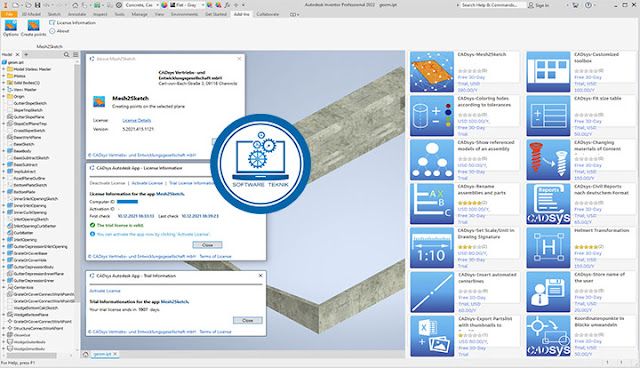Click the green Update icon in toolbar

[97, 5]
